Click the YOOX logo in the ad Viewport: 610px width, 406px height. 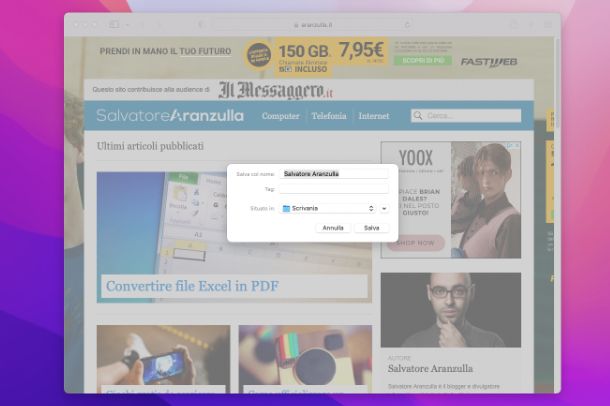coord(416,158)
